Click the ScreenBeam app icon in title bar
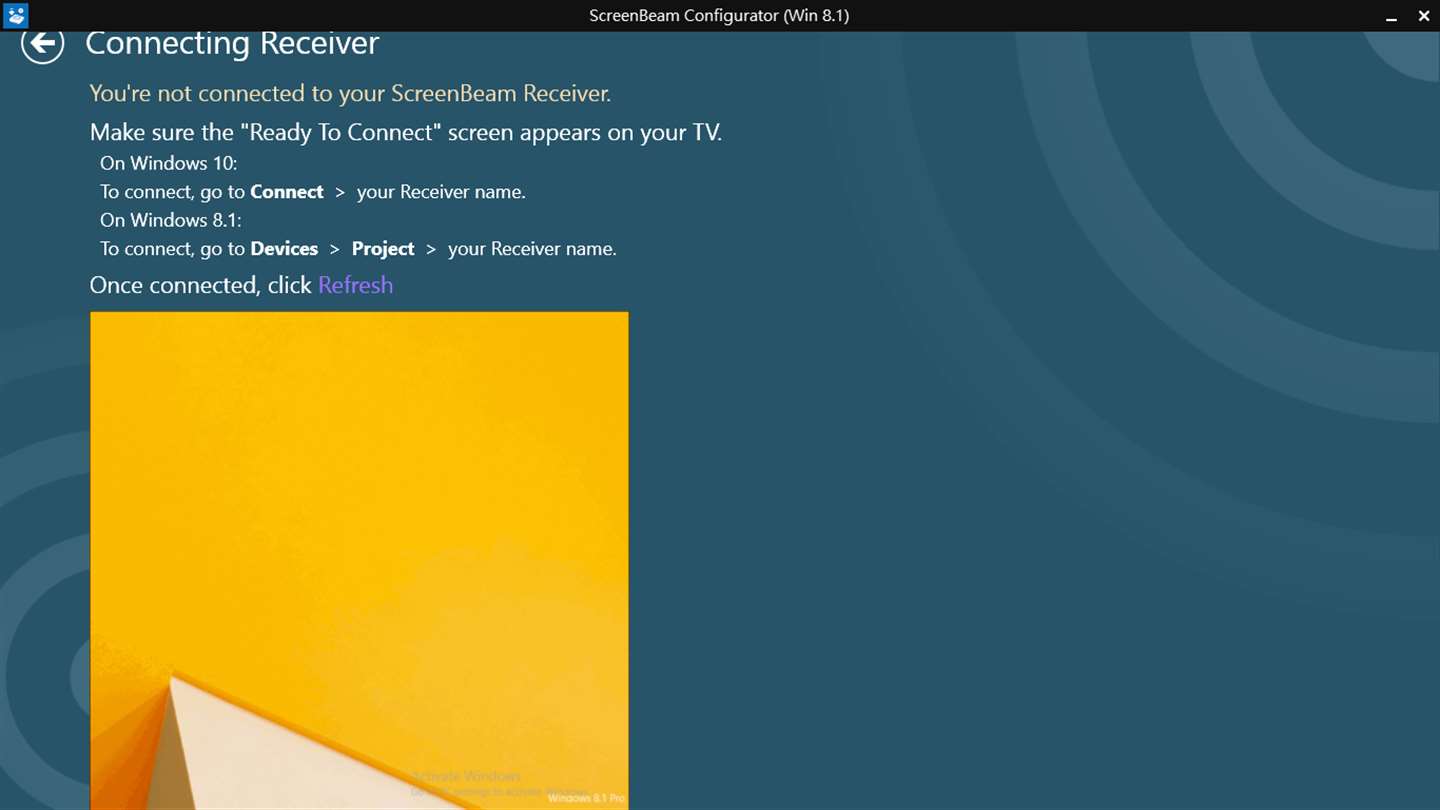1440x810 pixels. click(x=16, y=15)
